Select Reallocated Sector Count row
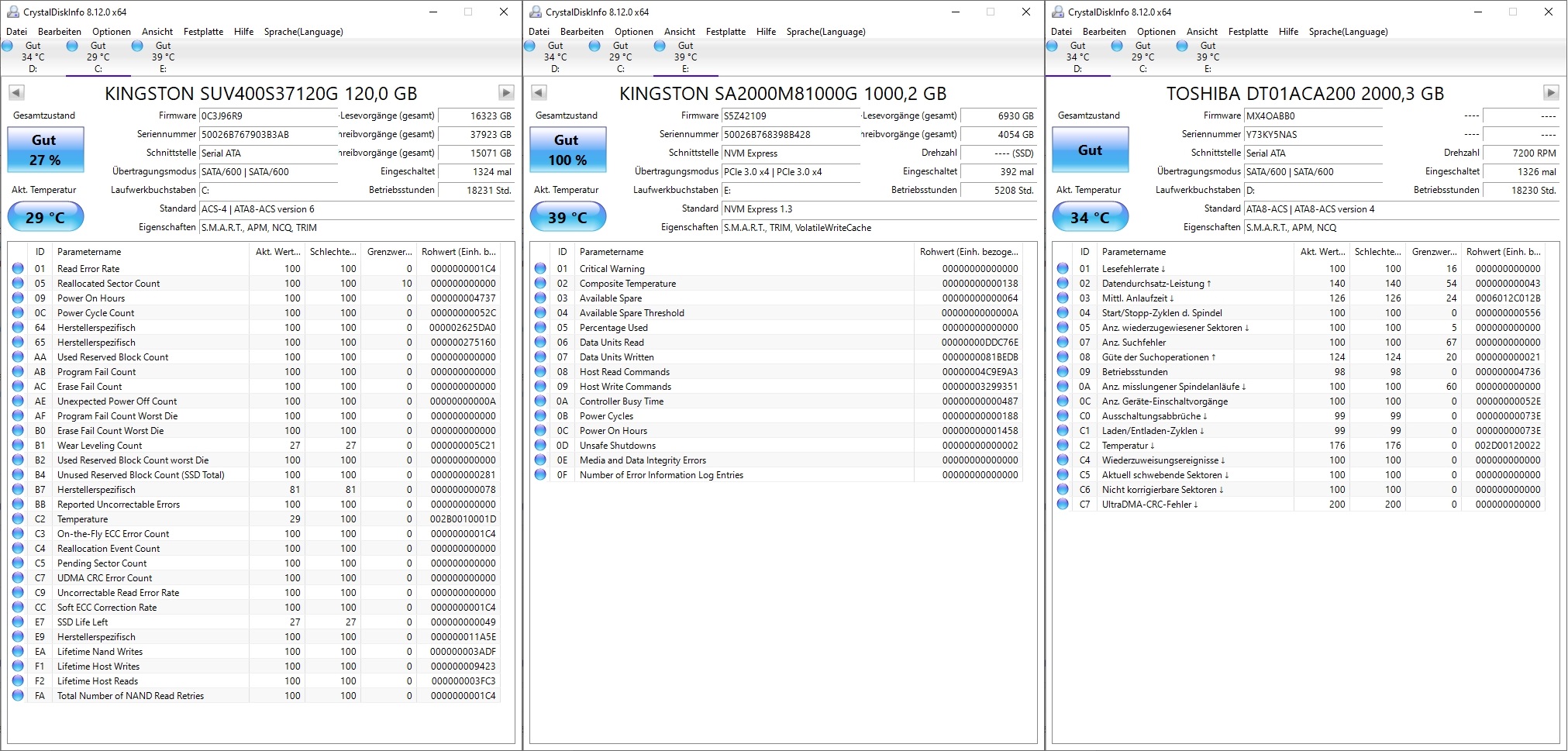The height and width of the screenshot is (751, 1568). coord(254,284)
